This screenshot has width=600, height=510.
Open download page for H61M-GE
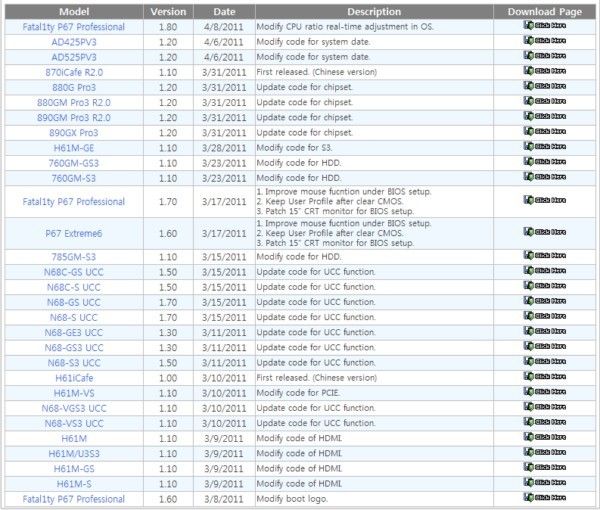[545, 147]
